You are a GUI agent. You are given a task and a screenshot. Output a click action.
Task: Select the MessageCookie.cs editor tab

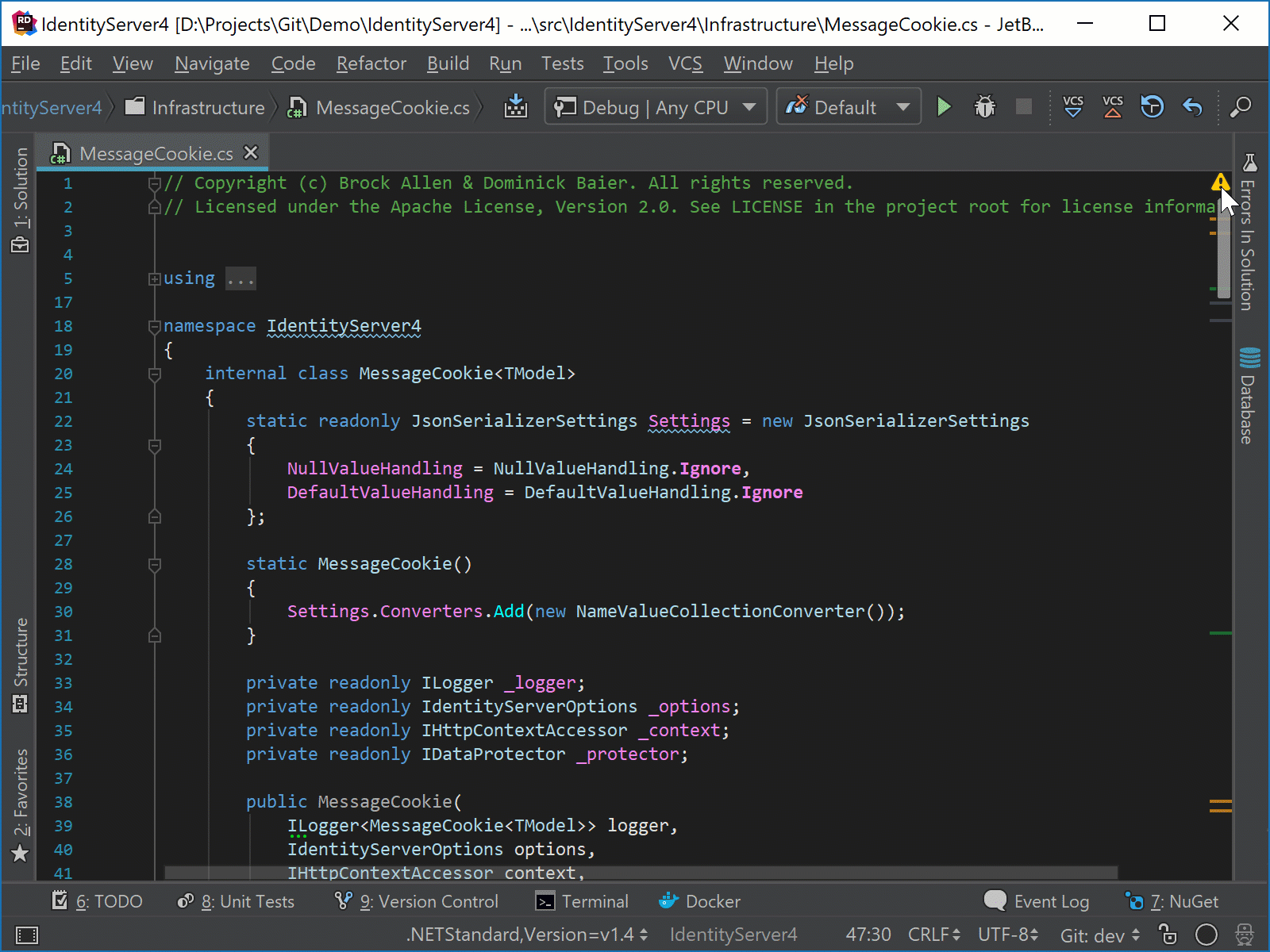(155, 152)
